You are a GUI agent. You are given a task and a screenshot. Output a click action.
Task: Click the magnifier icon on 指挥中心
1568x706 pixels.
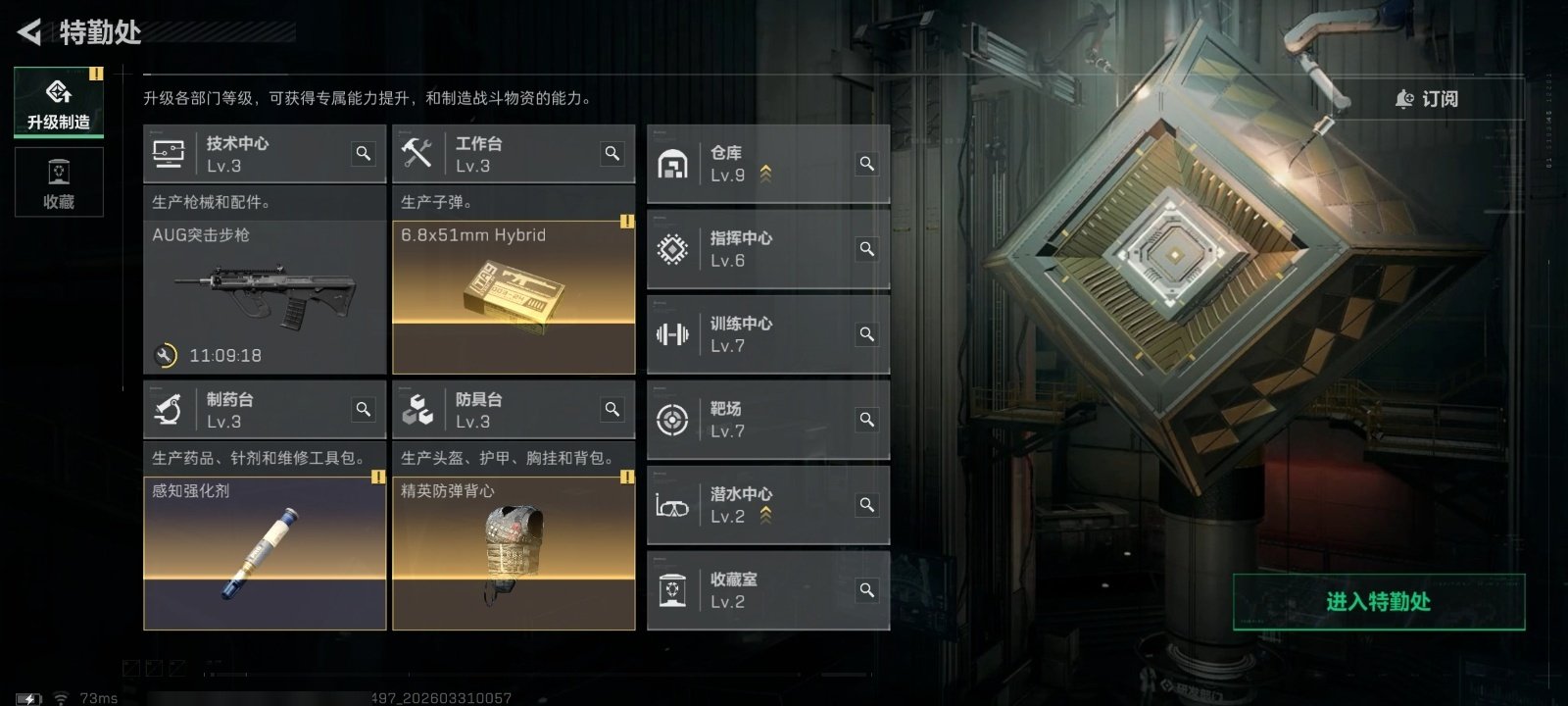click(867, 249)
